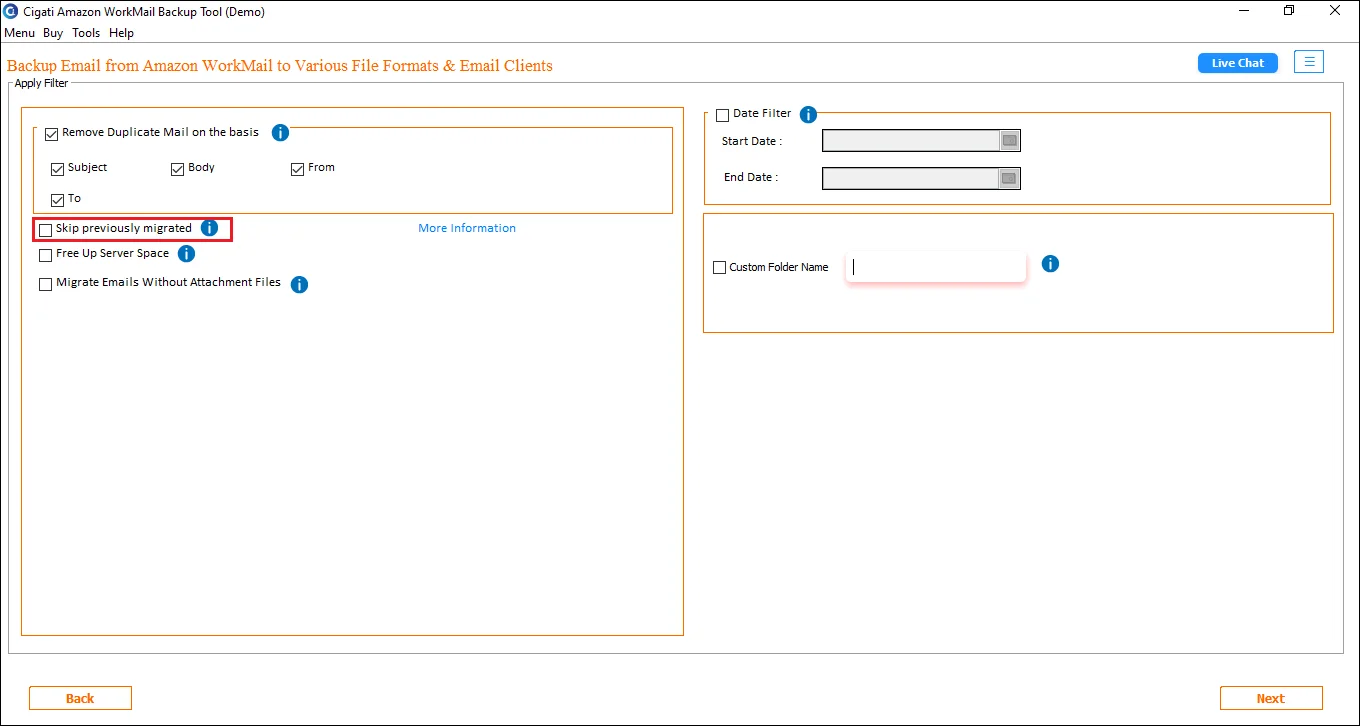
Task: Uncheck Remove Duplicate Mail on the basis
Action: coord(52,134)
